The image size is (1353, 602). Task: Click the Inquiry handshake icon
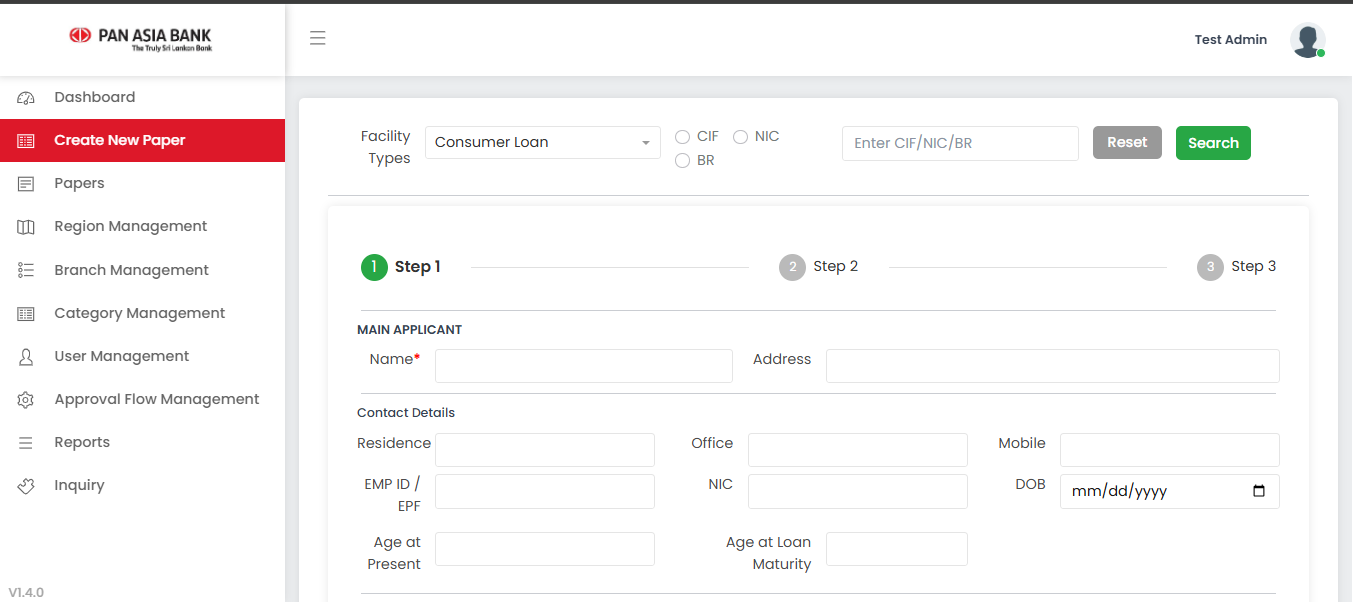26,486
